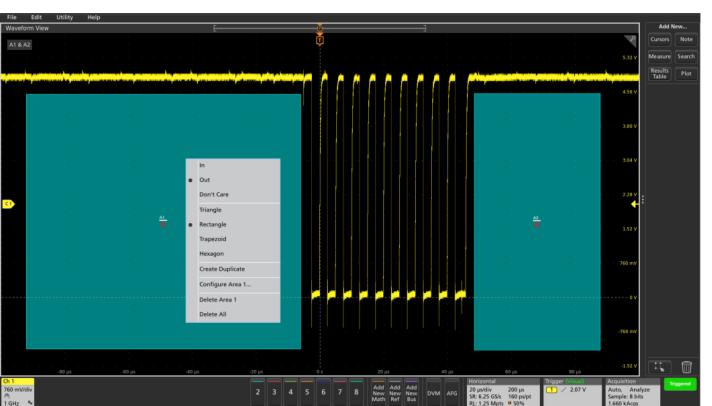Click the results bar drag handle dots
The height and width of the screenshot is (406, 712).
pyautogui.click(x=643, y=200)
